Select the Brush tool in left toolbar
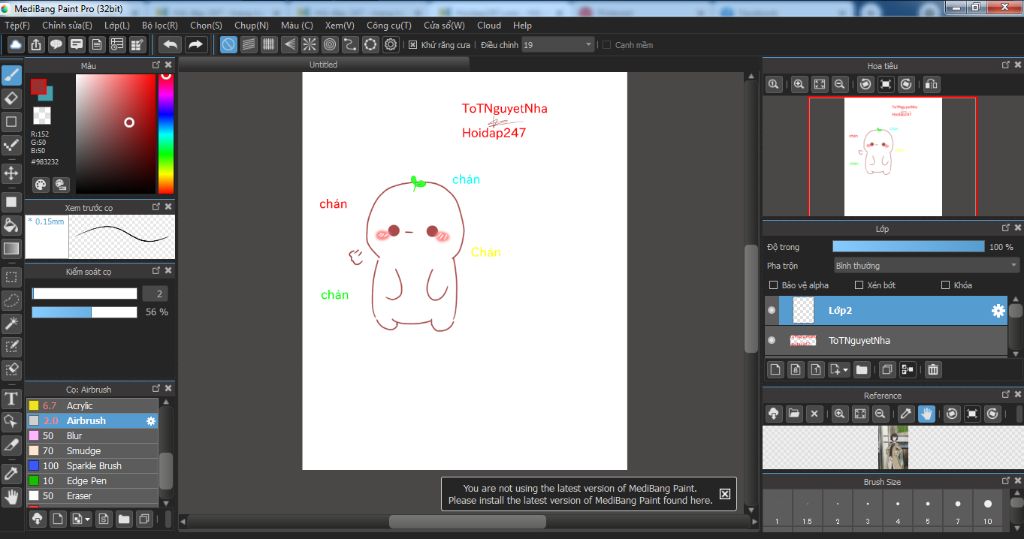This screenshot has width=1024, height=539. [12, 75]
